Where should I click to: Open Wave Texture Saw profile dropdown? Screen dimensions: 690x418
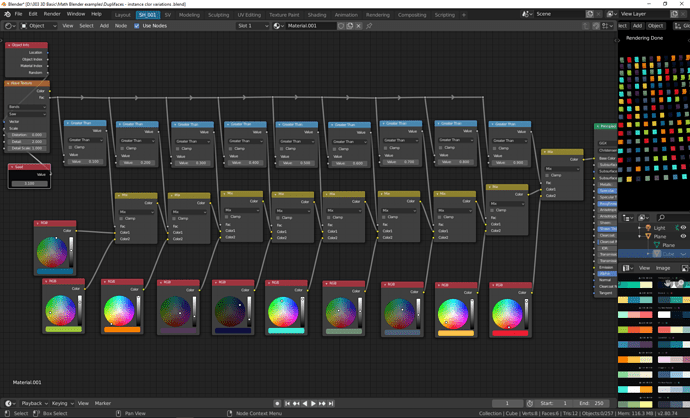point(27,114)
